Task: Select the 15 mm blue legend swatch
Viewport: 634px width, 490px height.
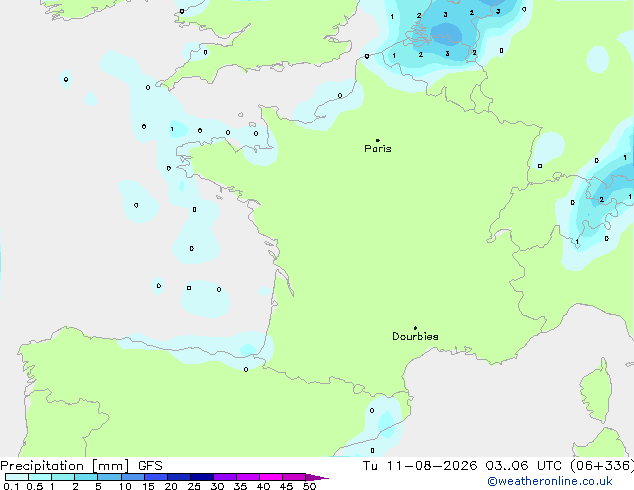Action: (x=156, y=477)
